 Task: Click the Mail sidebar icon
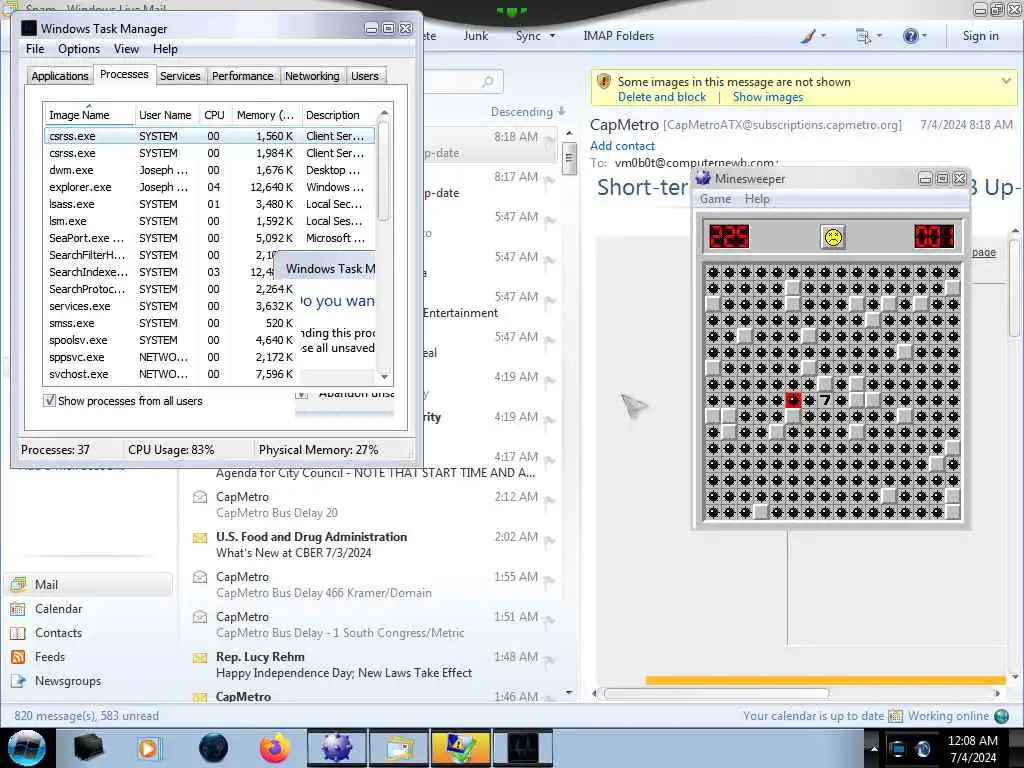(18, 584)
